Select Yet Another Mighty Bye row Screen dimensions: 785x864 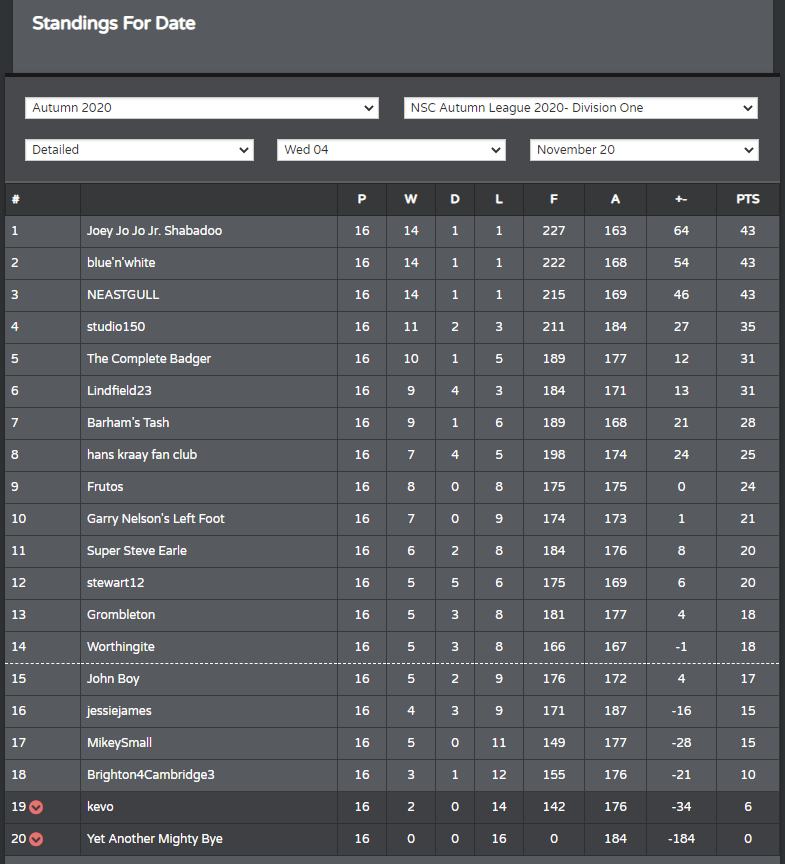pyautogui.click(x=392, y=839)
